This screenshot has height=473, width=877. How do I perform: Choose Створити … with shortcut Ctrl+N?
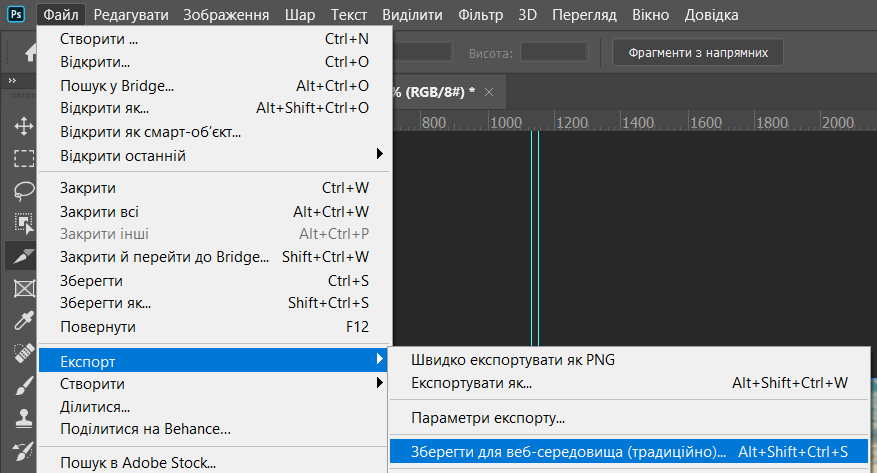pos(215,39)
